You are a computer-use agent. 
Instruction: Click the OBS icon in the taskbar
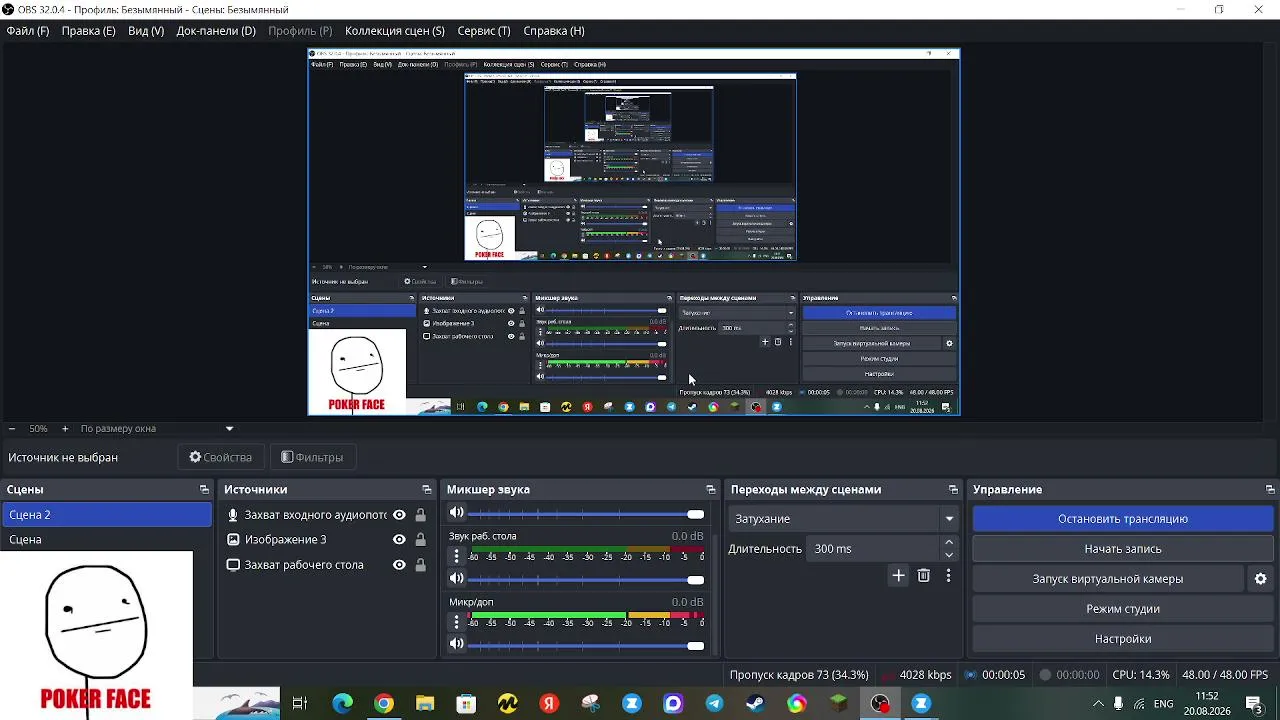880,704
